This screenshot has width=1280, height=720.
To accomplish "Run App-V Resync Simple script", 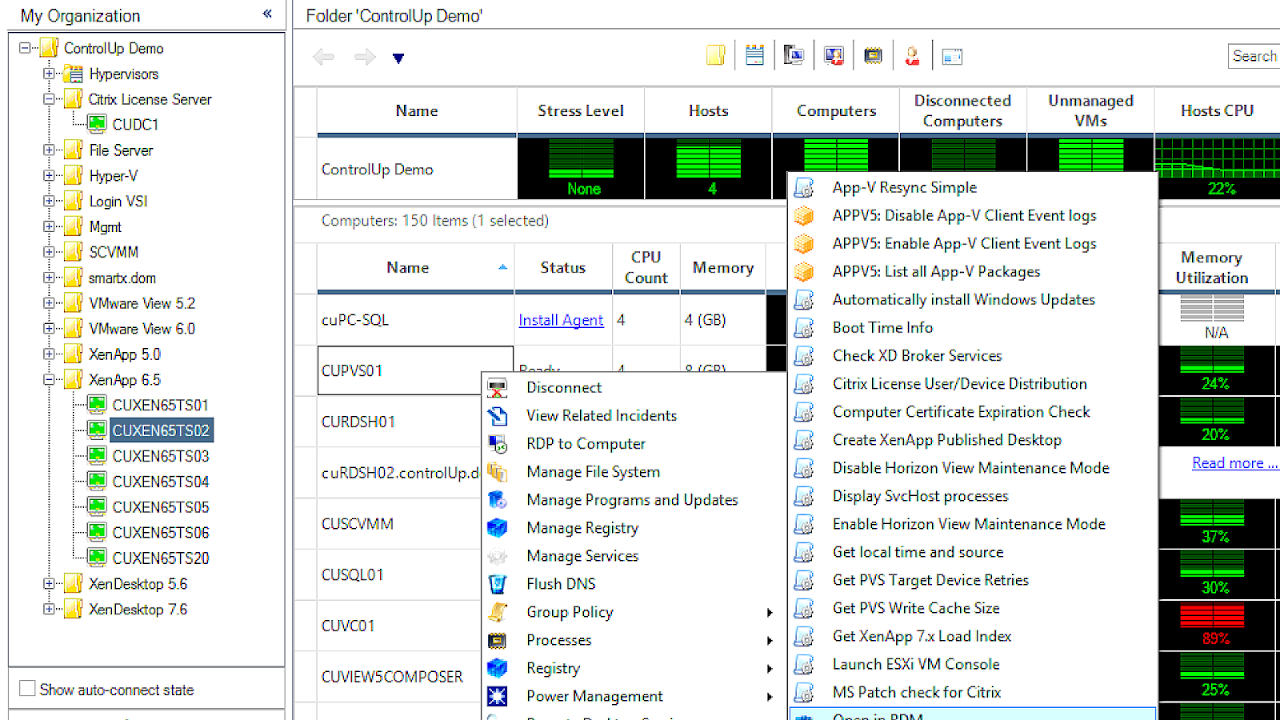I will (904, 188).
